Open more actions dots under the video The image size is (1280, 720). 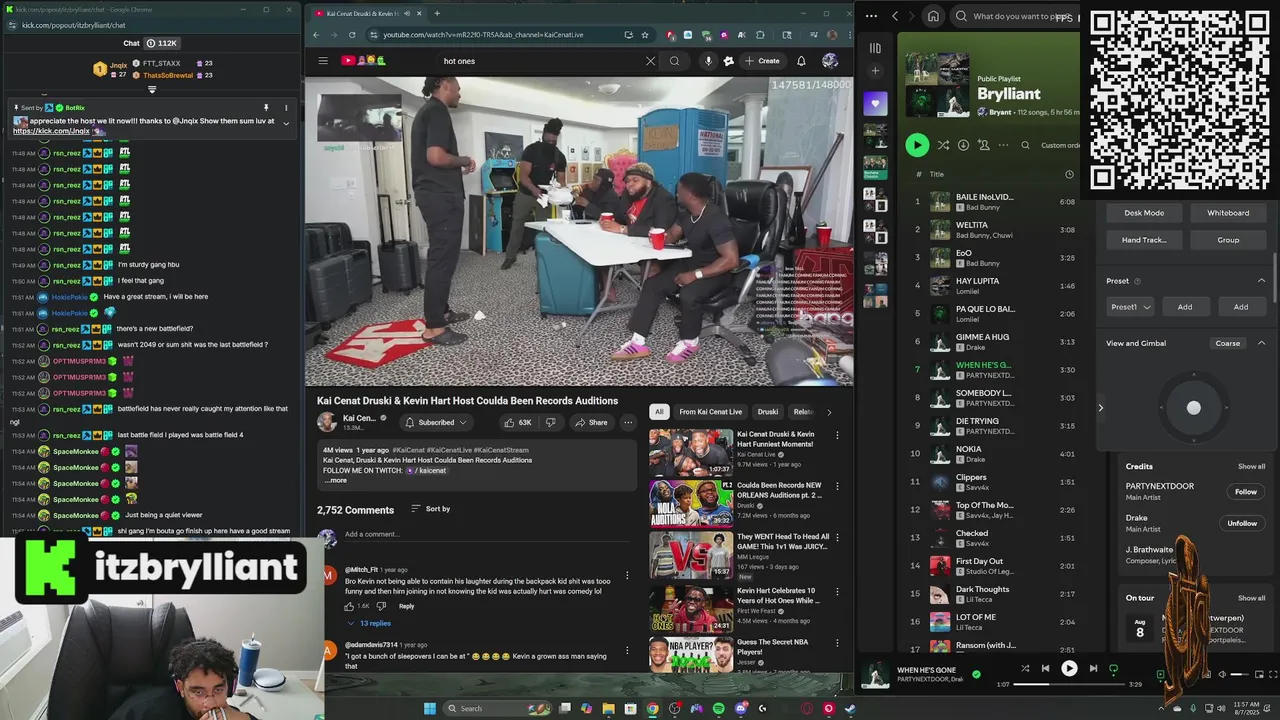[628, 422]
